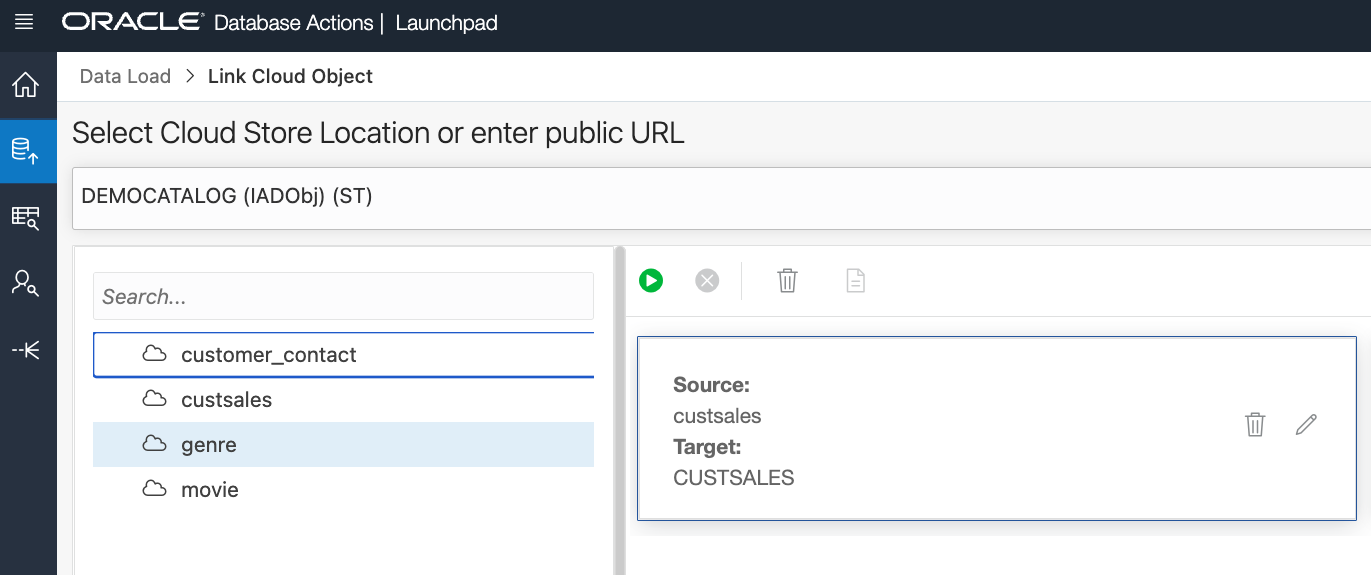
Task: Click the grey stop button
Action: 707,281
